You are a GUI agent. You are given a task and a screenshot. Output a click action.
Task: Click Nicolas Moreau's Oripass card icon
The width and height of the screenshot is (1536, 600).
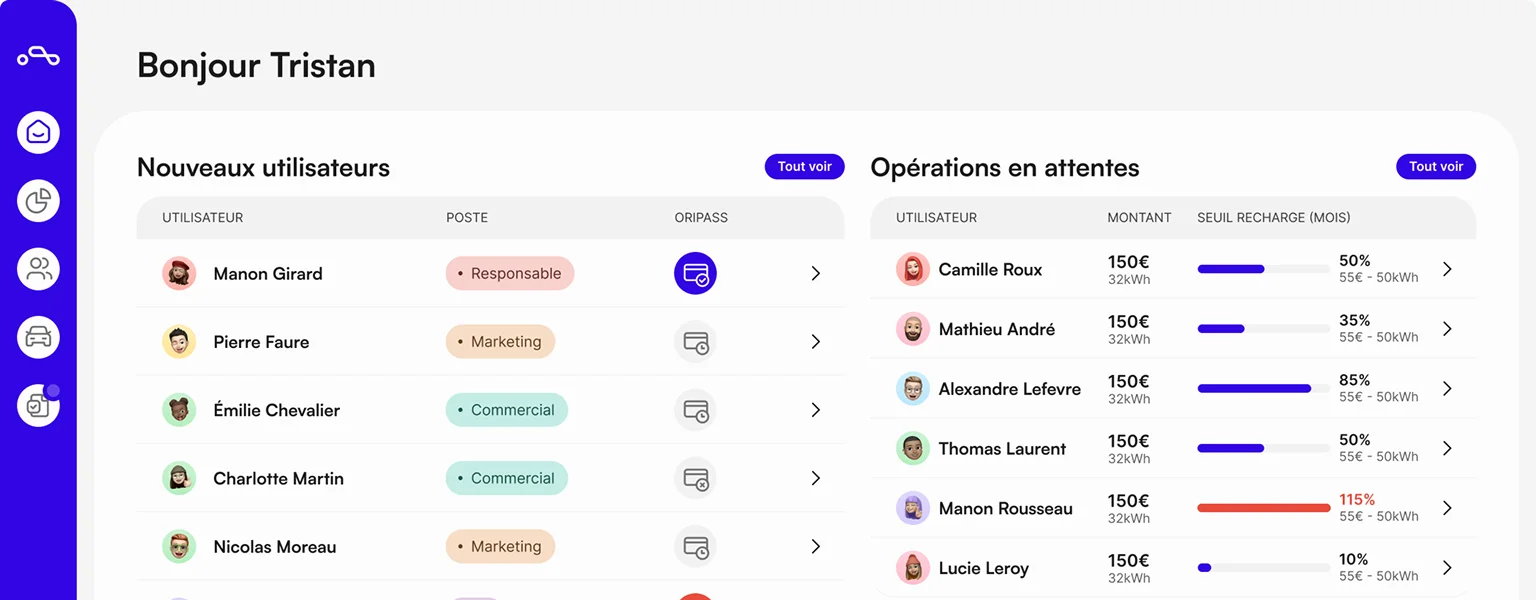pyautogui.click(x=695, y=547)
